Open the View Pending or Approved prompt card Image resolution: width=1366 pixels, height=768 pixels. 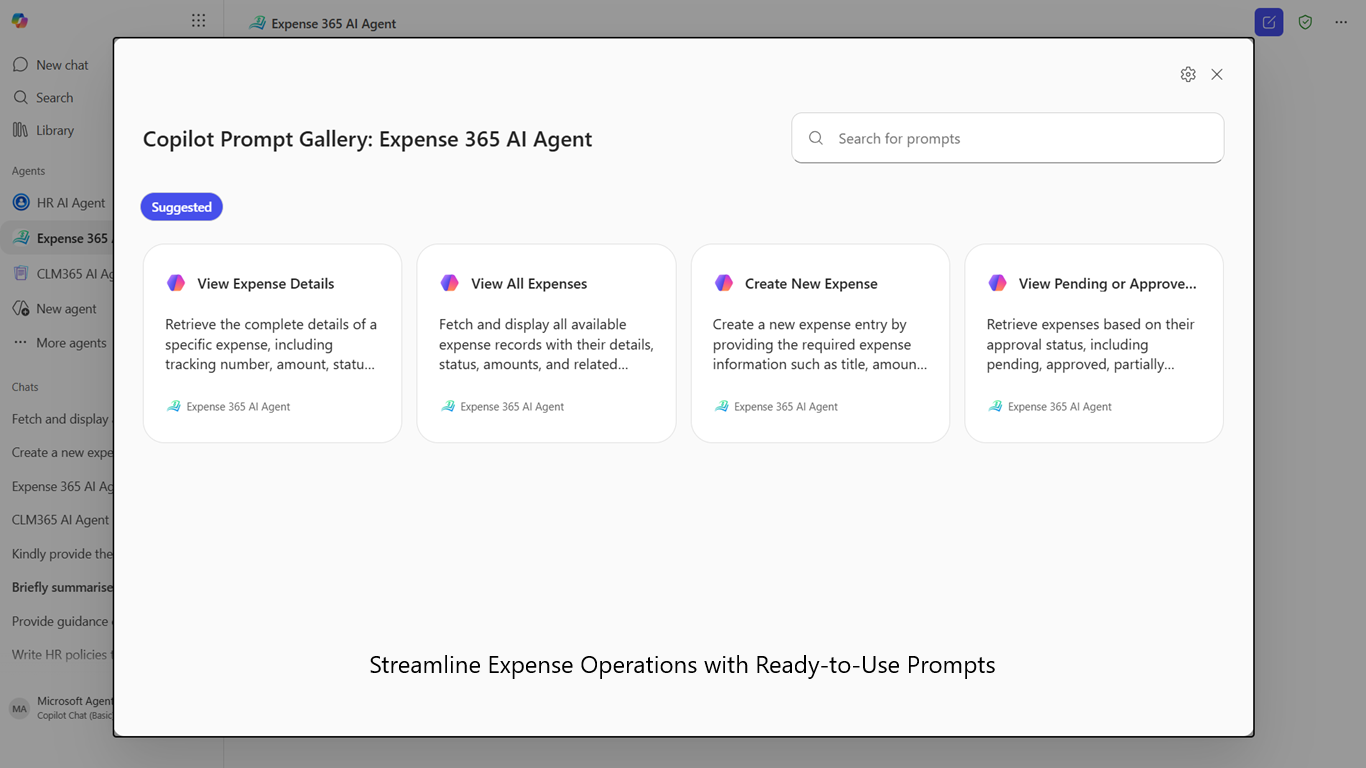click(x=1094, y=343)
